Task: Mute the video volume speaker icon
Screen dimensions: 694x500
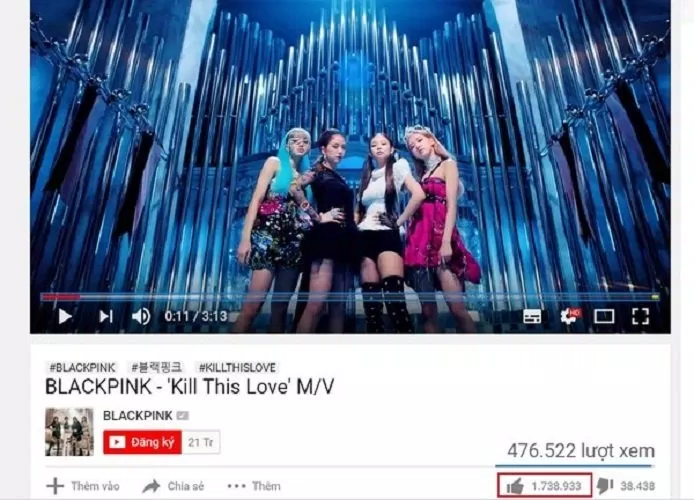Action: [141, 316]
